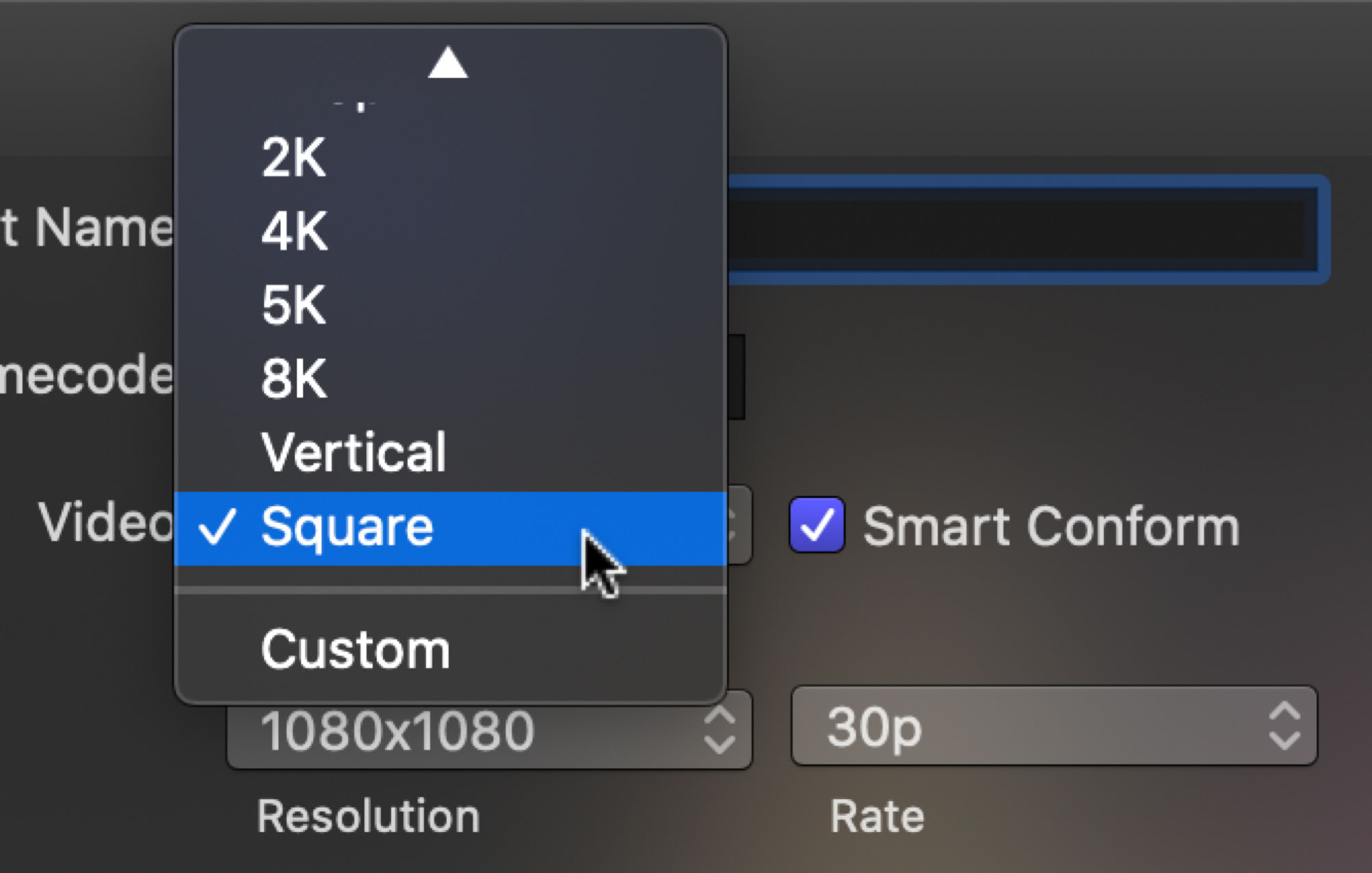Click the chevron arrows on the 30p popup
This screenshot has width=1372, height=873.
(x=1284, y=727)
